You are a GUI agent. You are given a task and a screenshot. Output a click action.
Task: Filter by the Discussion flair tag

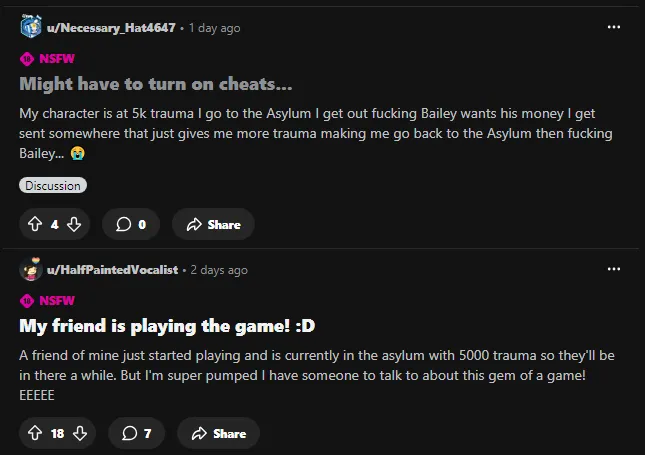[53, 186]
